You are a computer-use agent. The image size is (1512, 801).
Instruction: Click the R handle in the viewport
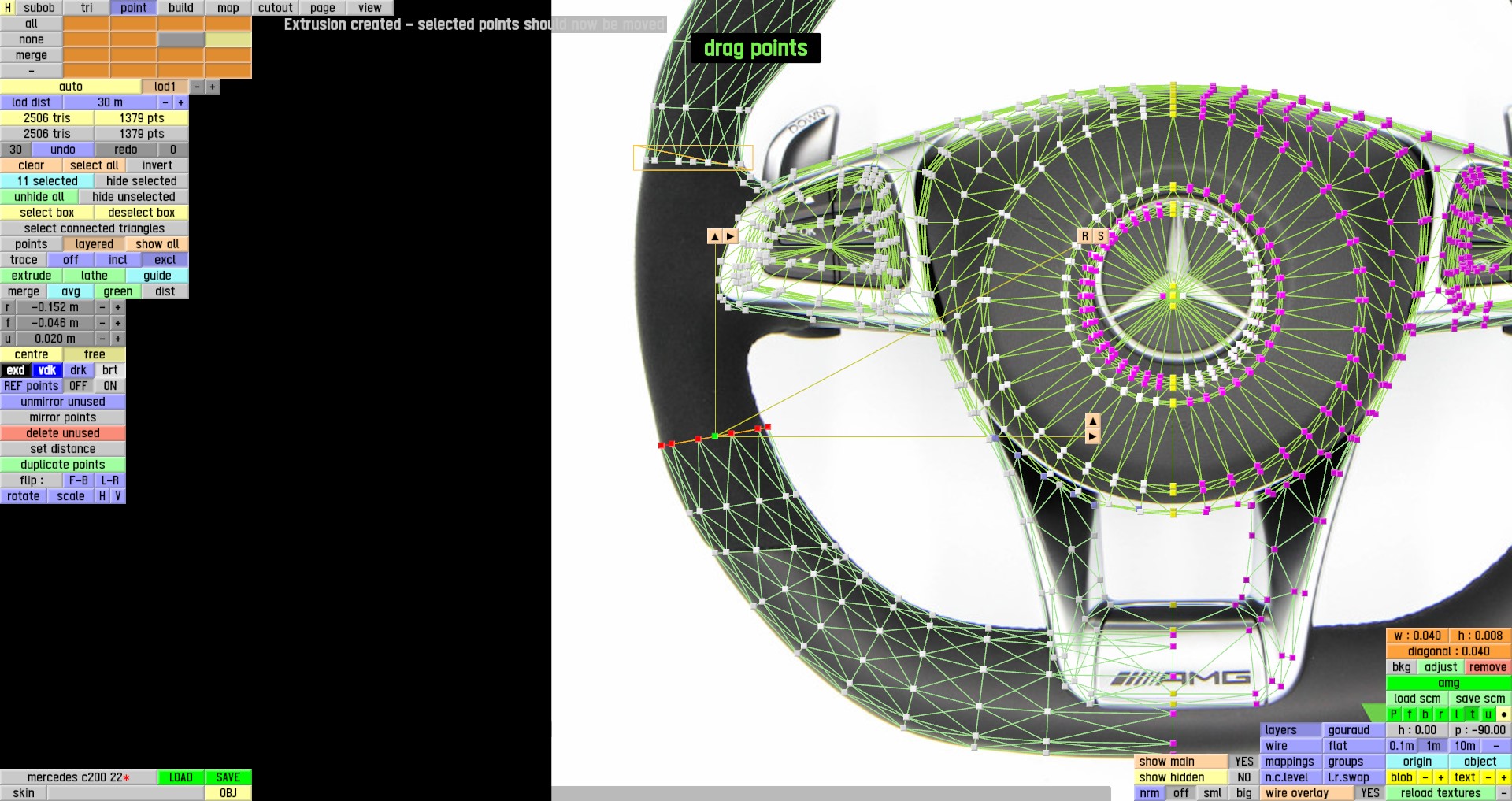pos(1084,236)
